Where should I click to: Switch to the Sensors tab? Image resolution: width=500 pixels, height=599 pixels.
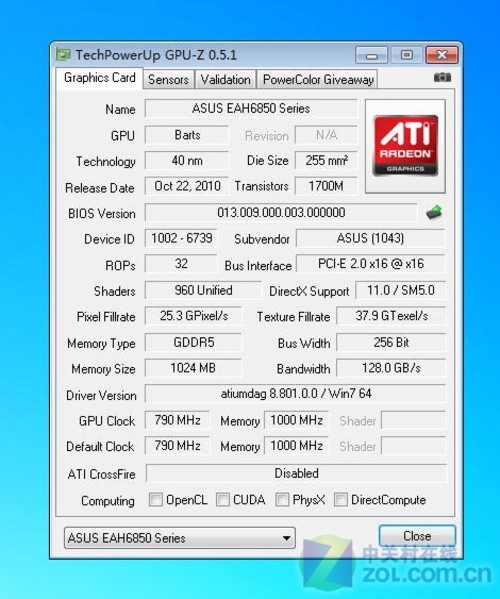click(x=168, y=79)
